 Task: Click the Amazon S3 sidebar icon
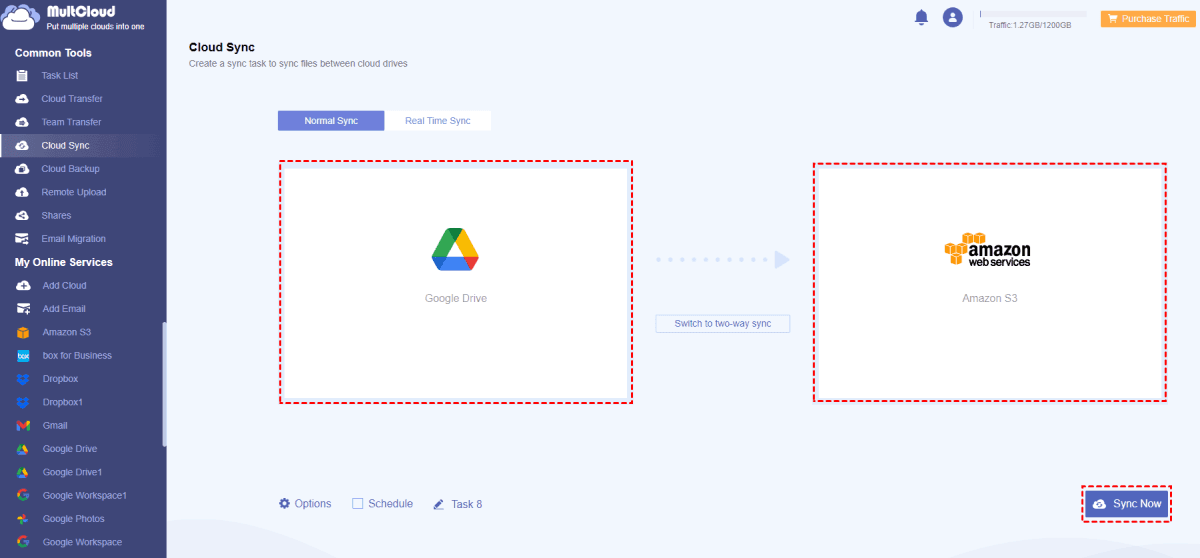click(x=23, y=332)
